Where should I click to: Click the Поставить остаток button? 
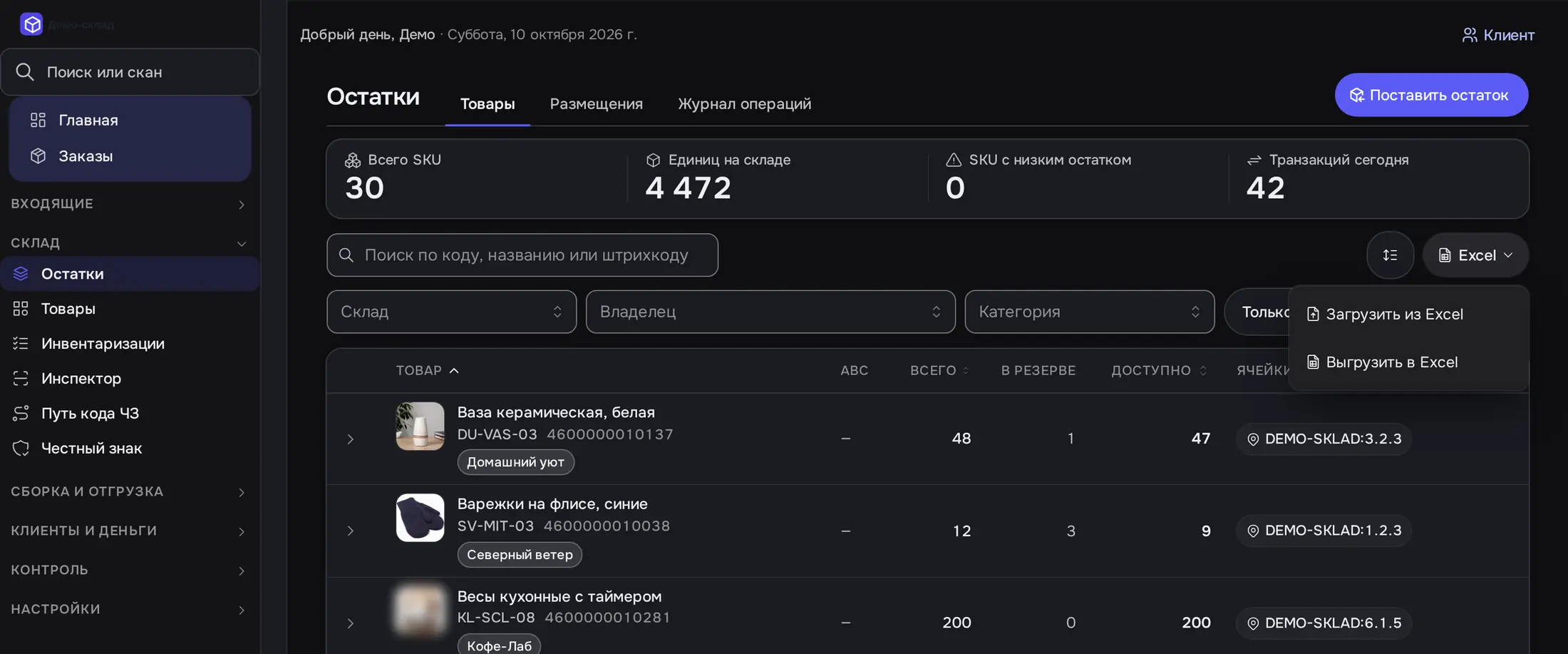[1431, 95]
